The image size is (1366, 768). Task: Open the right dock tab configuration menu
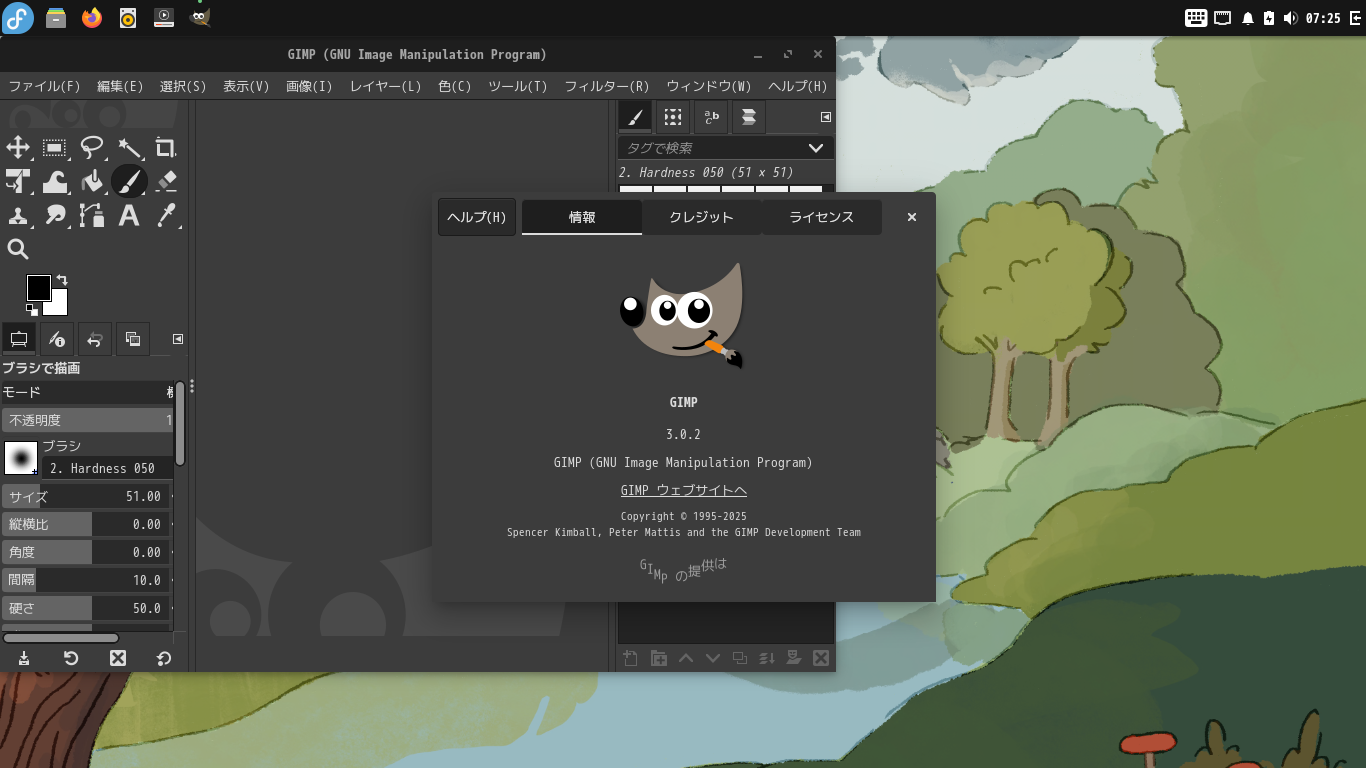(826, 117)
